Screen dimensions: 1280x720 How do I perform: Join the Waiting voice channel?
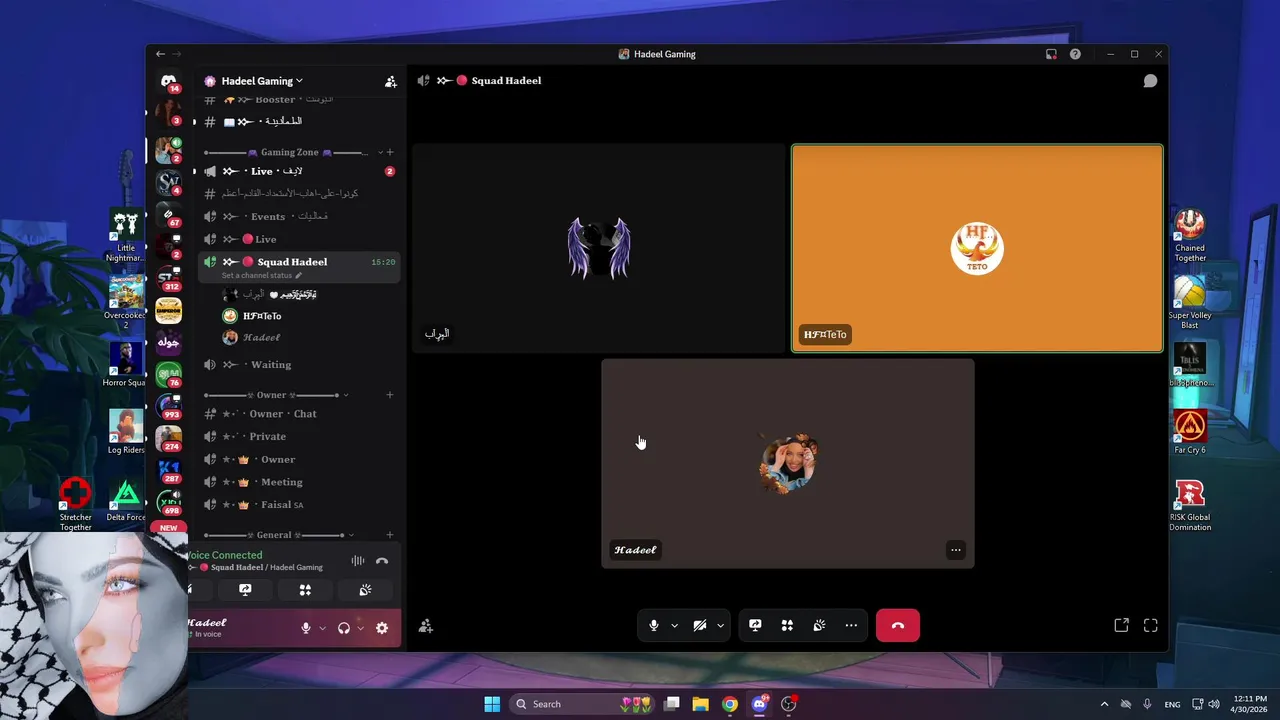[x=298, y=364]
